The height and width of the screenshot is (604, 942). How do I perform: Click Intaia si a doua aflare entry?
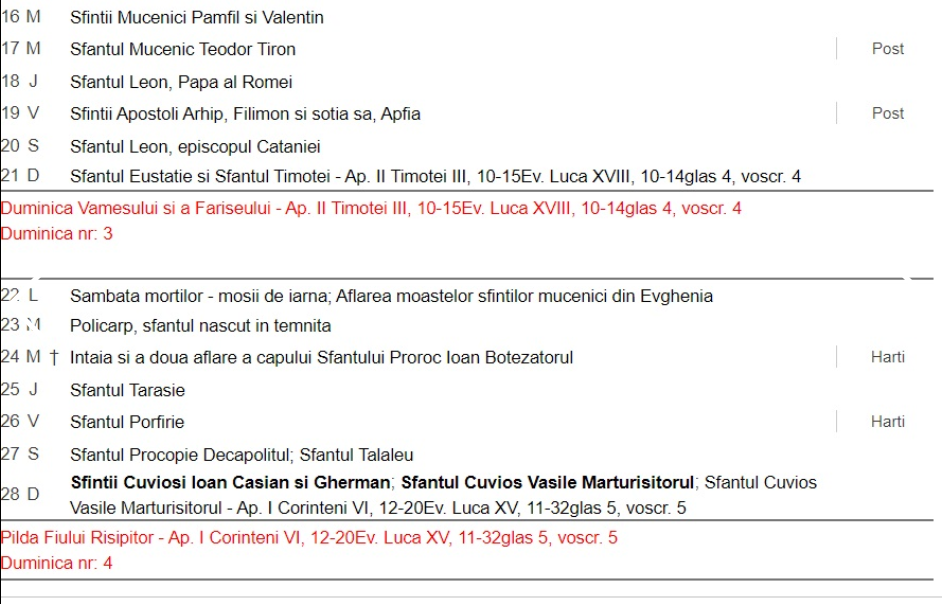pyautogui.click(x=321, y=357)
